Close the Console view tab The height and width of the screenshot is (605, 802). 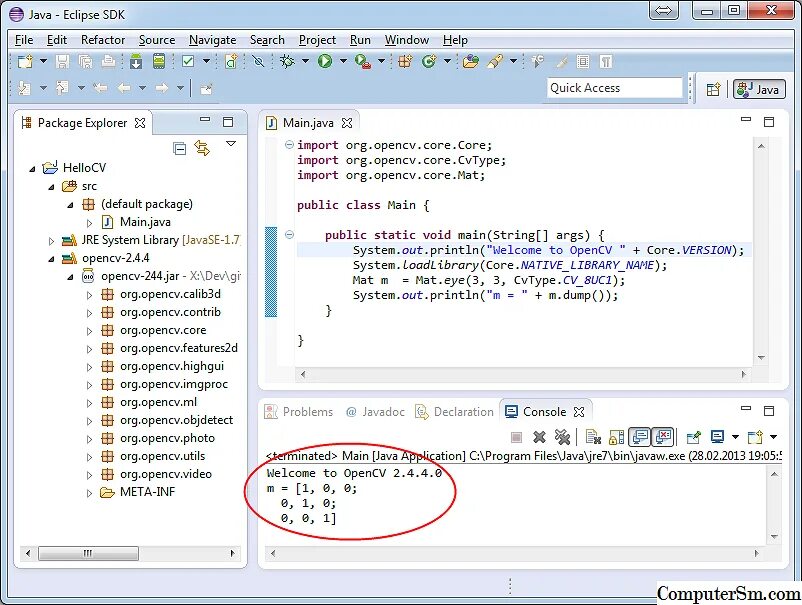coord(579,412)
